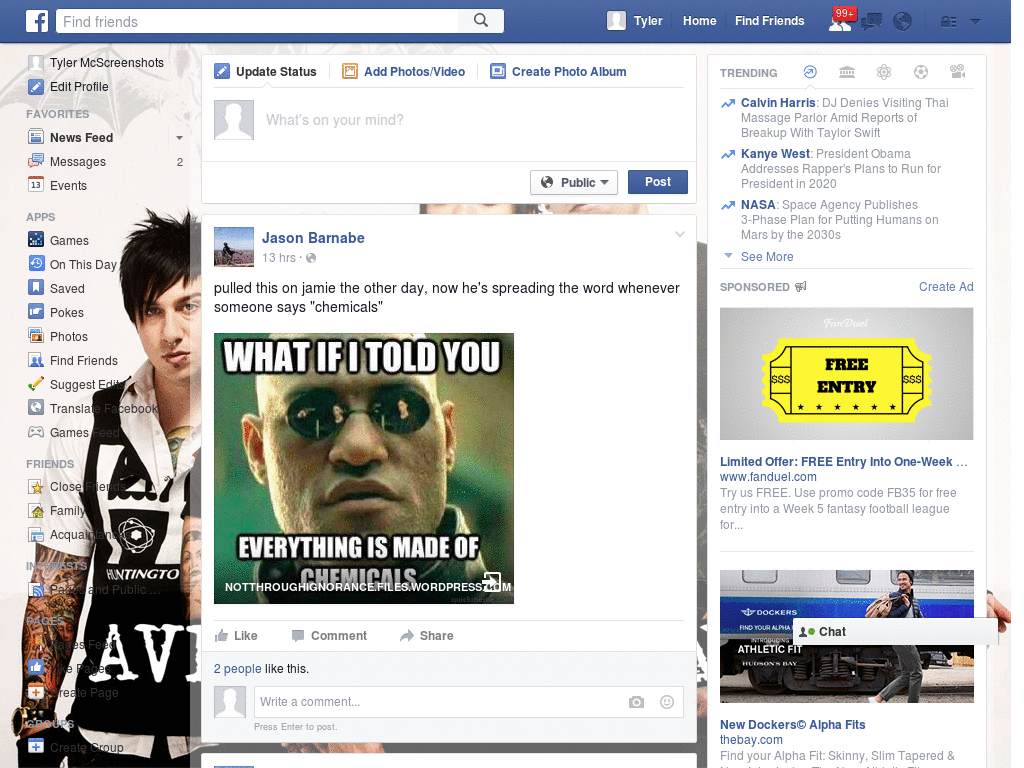Viewport: 1024px width, 768px height.
Task: Open the messages icon in top bar
Action: click(871, 22)
